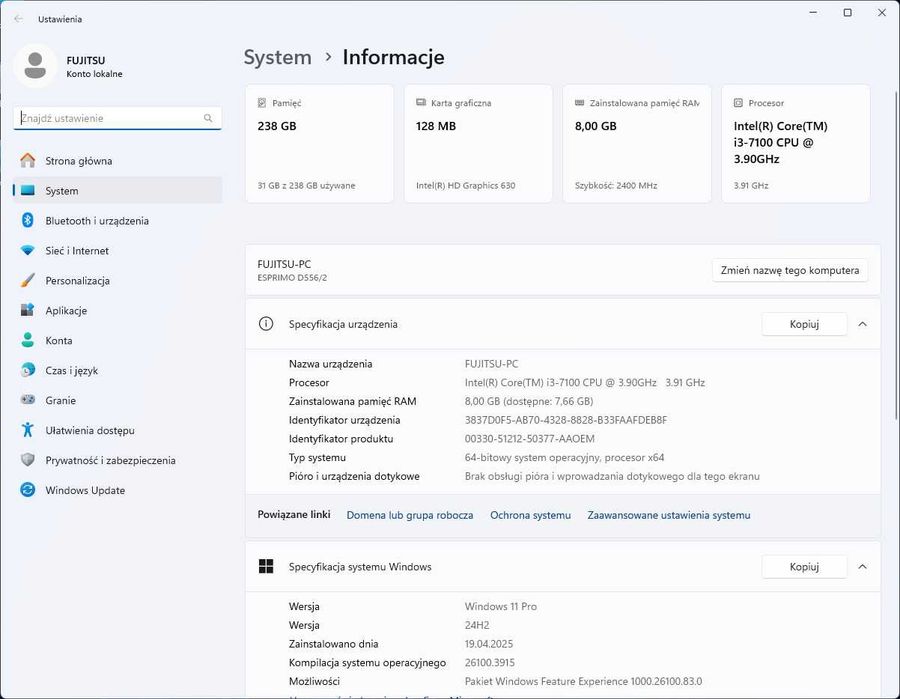Click System breadcrumb in header

pyautogui.click(x=277, y=58)
